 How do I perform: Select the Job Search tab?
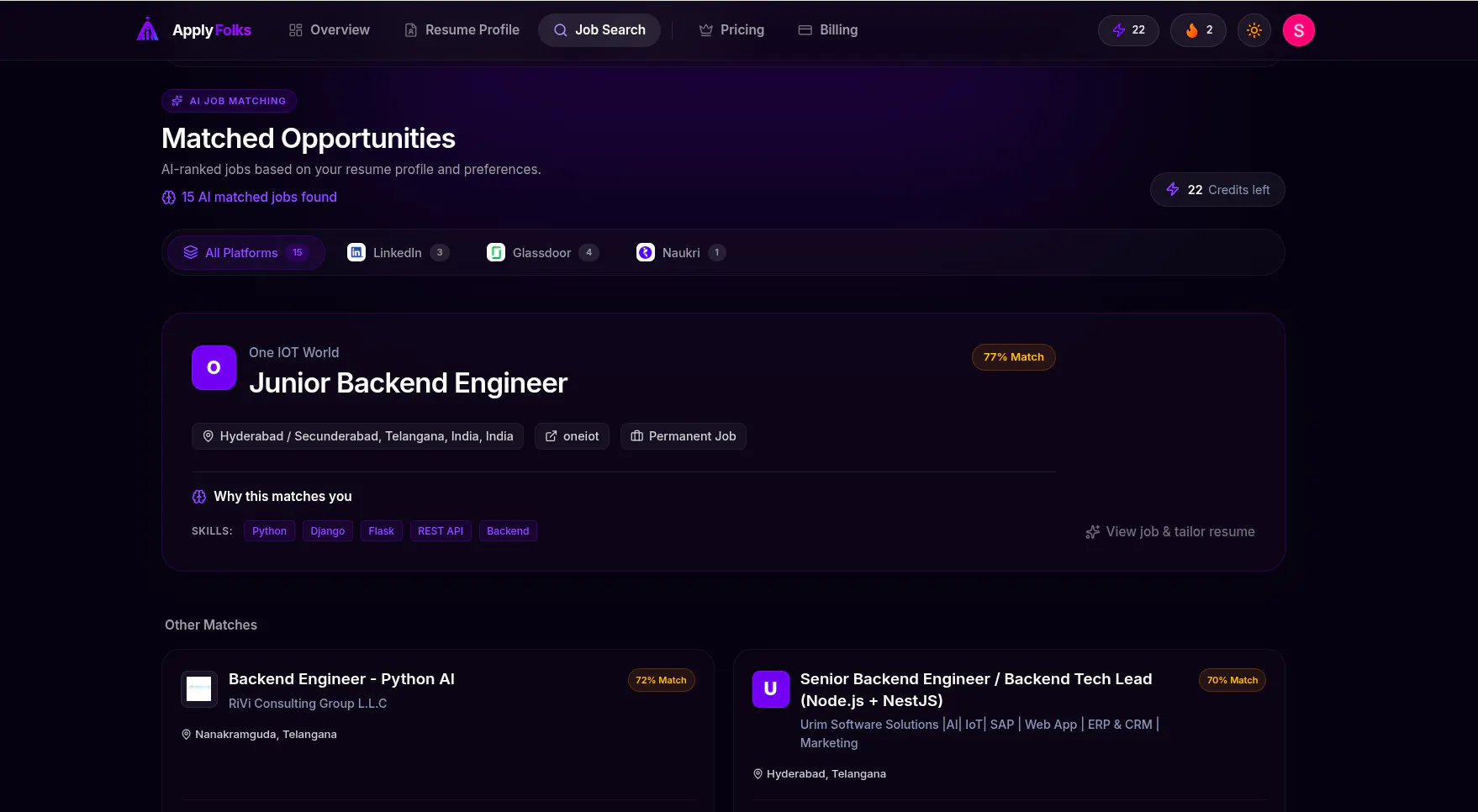coord(599,30)
